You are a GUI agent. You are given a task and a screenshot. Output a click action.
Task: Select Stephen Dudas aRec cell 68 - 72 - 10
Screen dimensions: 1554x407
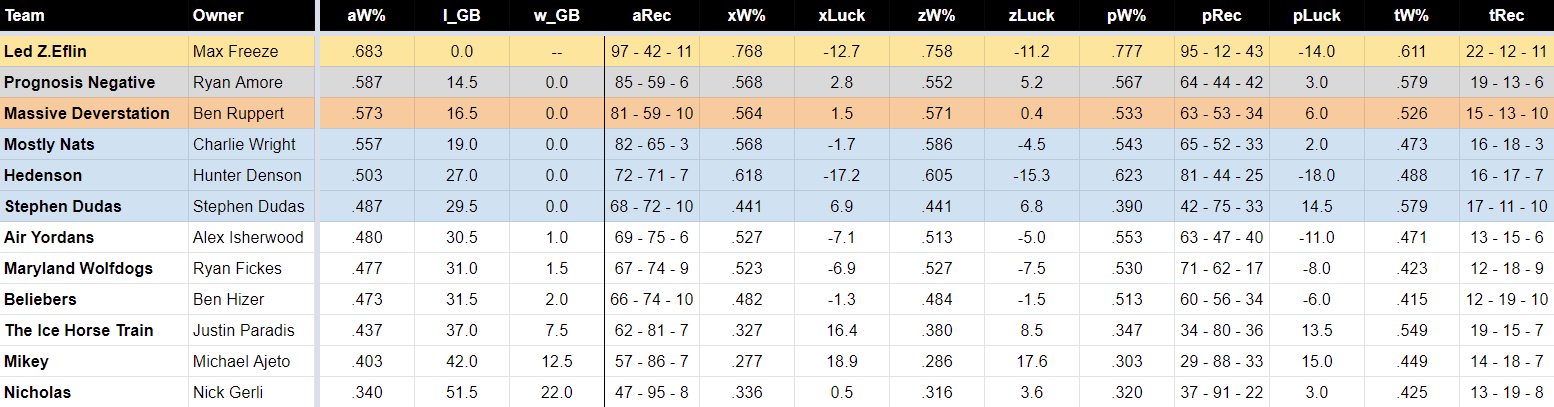[x=651, y=206]
